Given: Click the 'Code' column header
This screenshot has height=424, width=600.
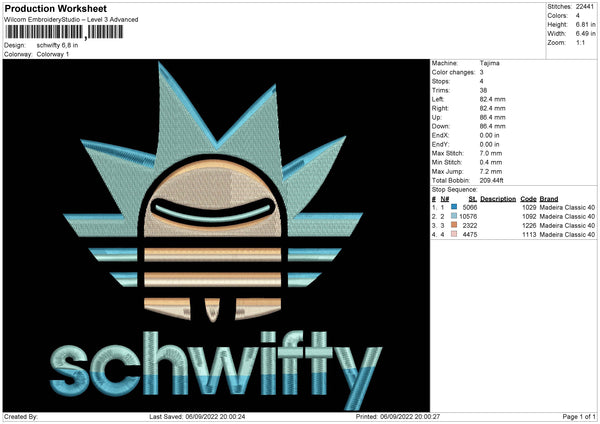Looking at the screenshot, I should [528, 199].
